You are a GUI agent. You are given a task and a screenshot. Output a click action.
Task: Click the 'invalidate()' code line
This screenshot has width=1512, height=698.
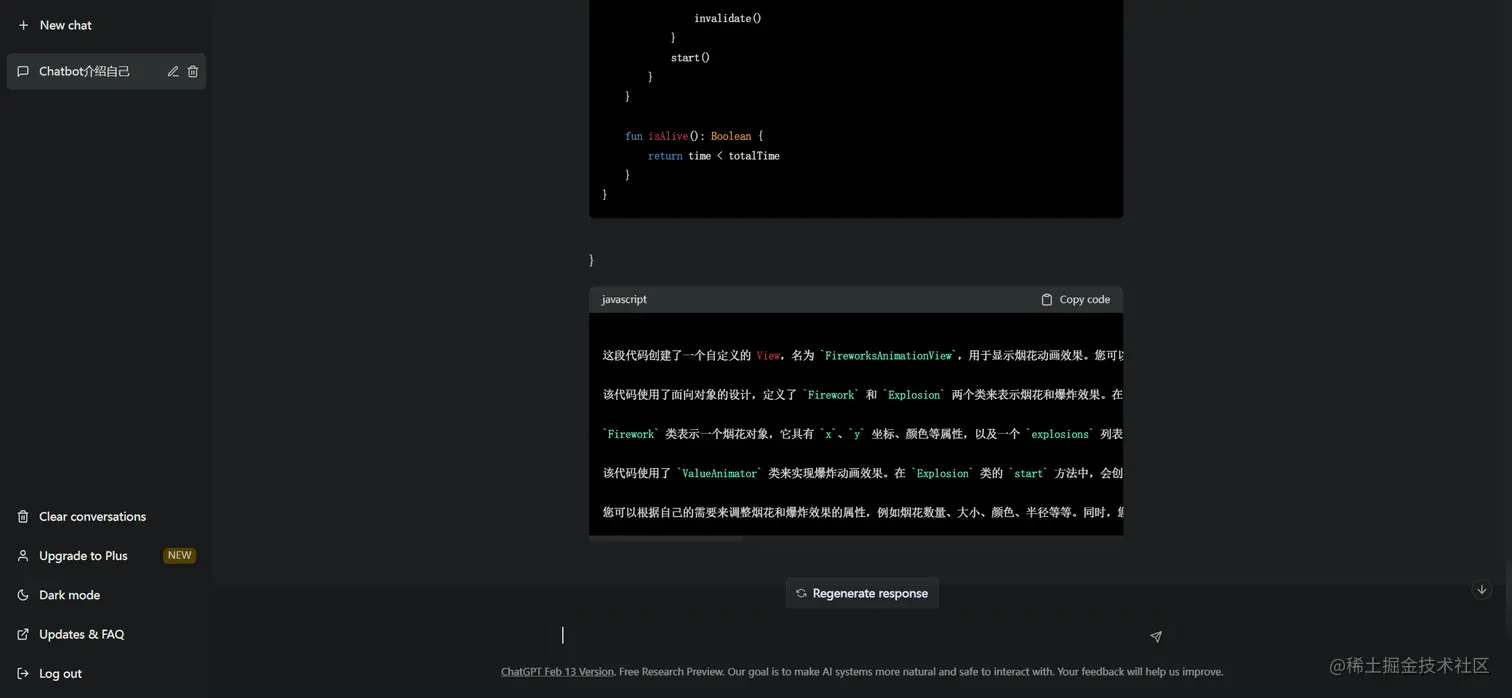728,18
